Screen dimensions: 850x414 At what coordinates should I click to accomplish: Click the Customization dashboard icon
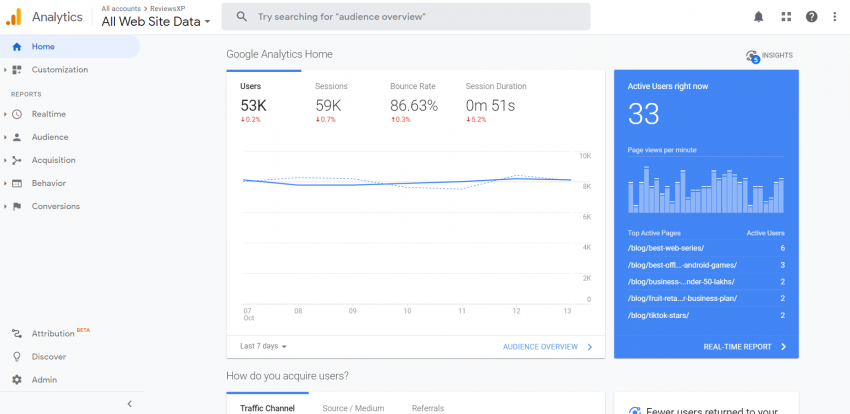click(x=17, y=70)
